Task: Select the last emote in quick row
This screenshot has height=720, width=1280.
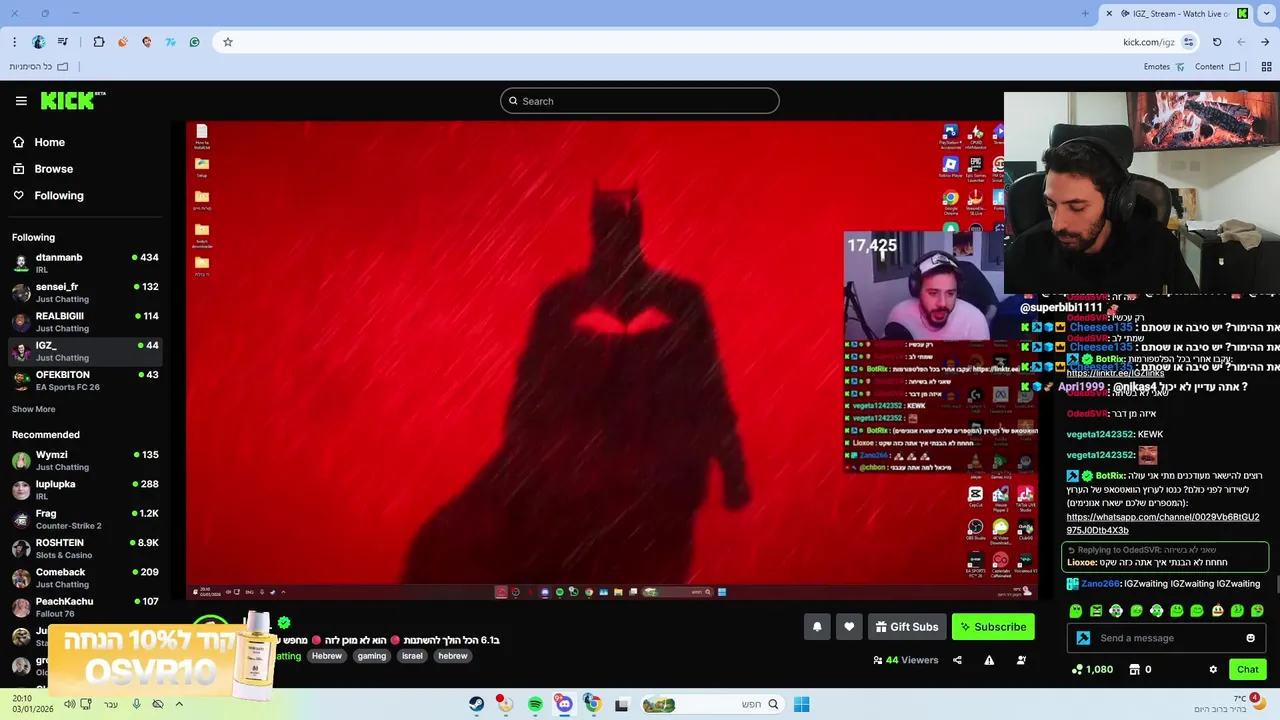Action: (1257, 611)
